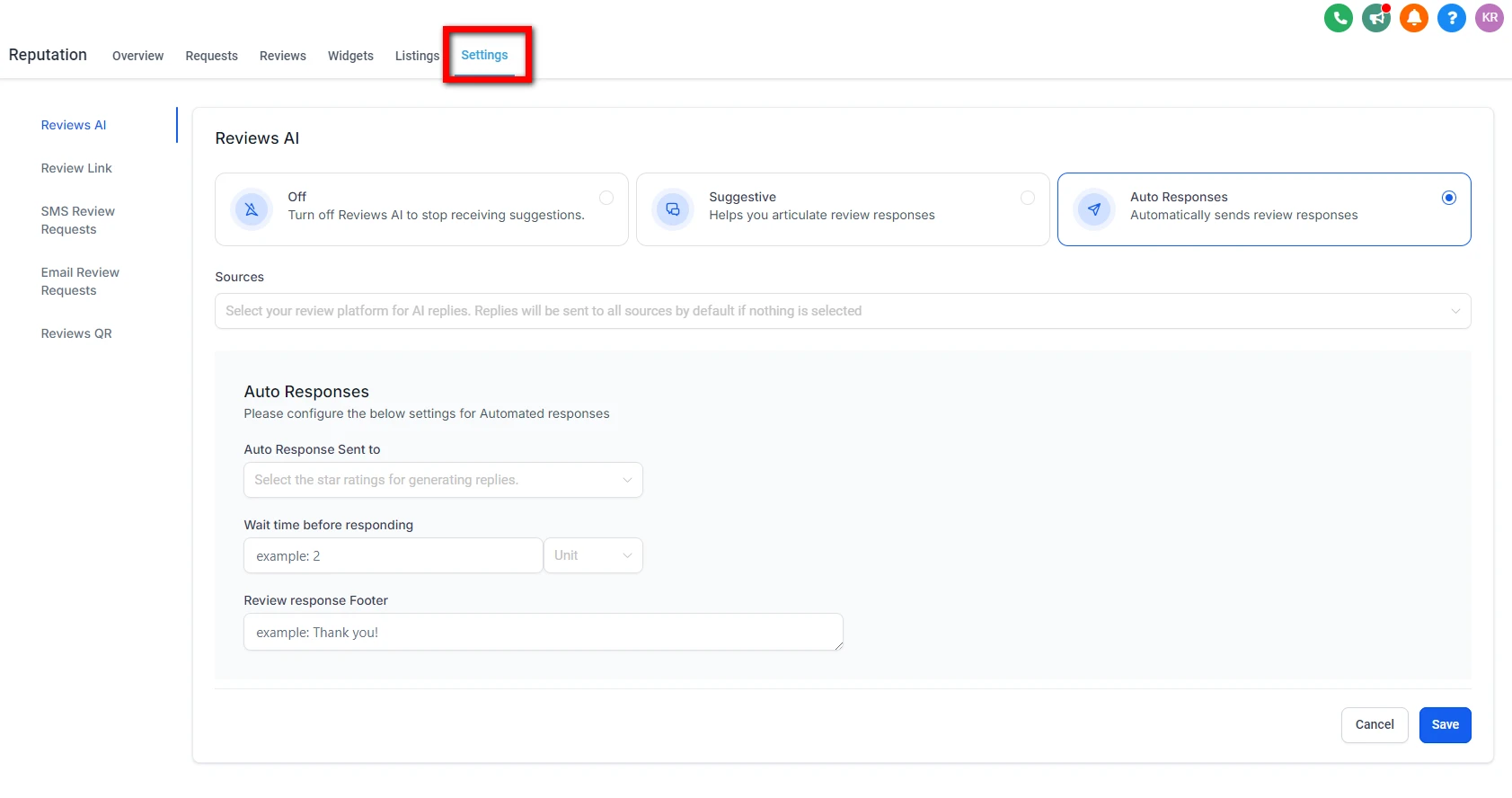Select the Auto Responses radio button
Viewport: 1512px width, 798px height.
(x=1449, y=198)
